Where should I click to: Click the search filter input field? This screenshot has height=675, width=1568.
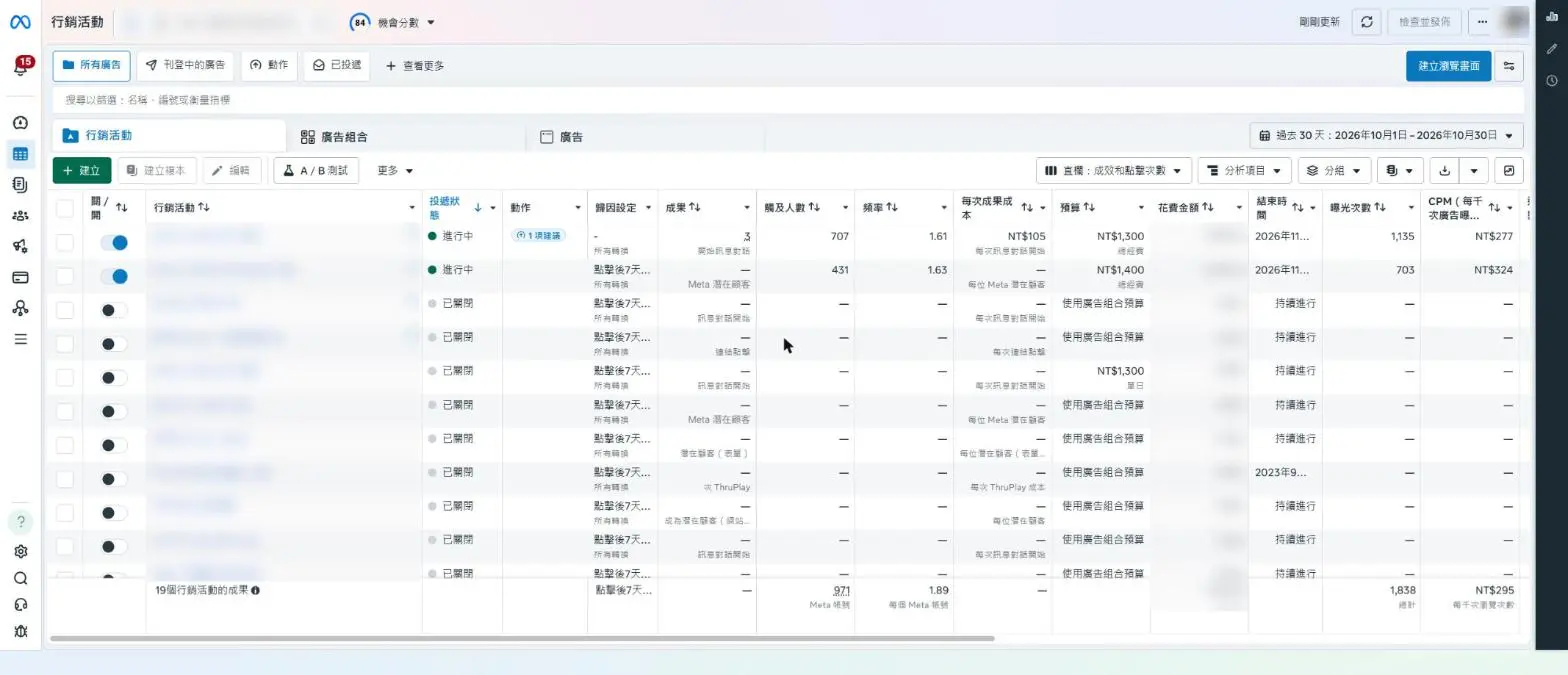(x=788, y=100)
